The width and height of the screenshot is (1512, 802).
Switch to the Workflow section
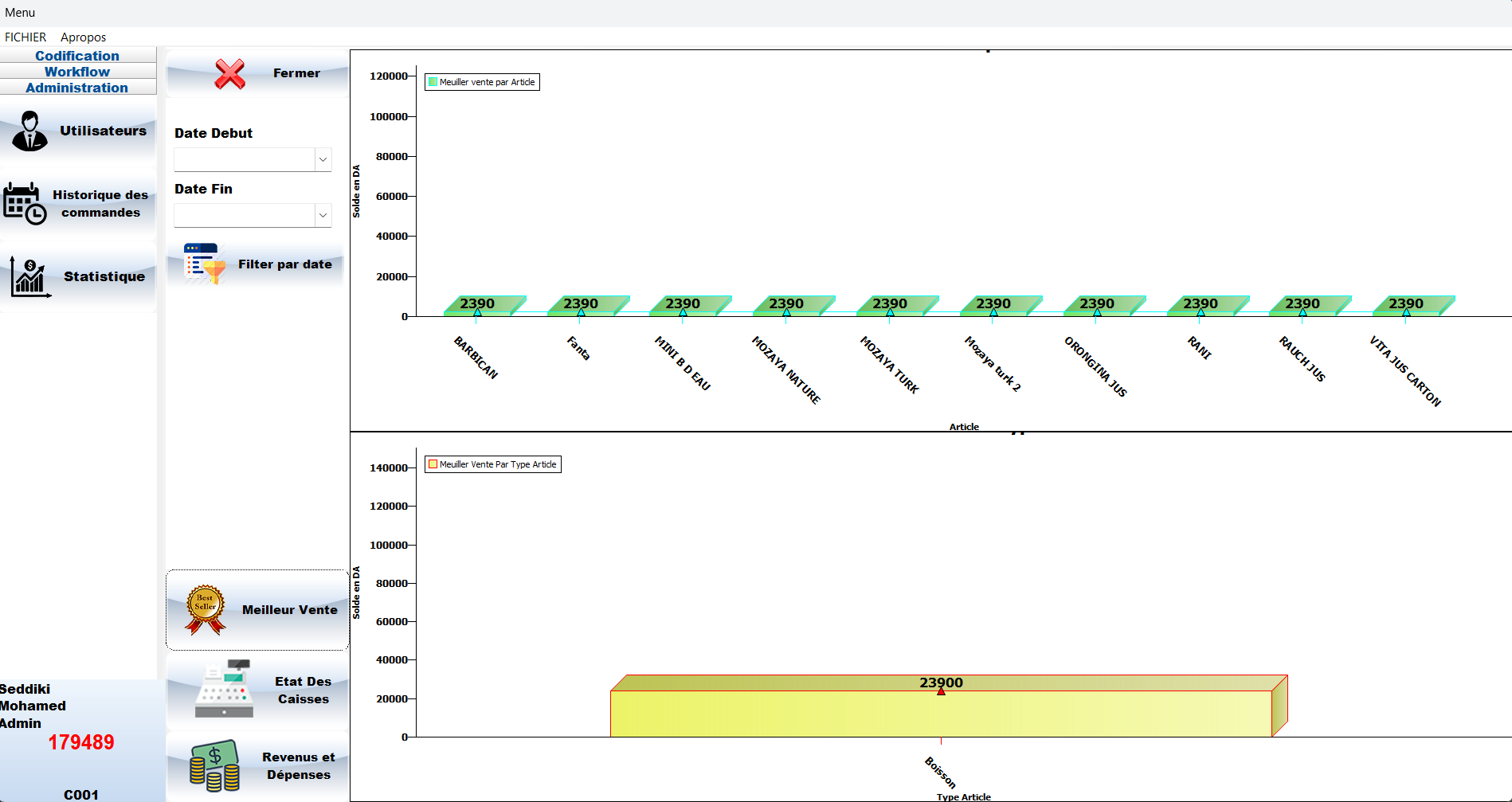(x=77, y=72)
